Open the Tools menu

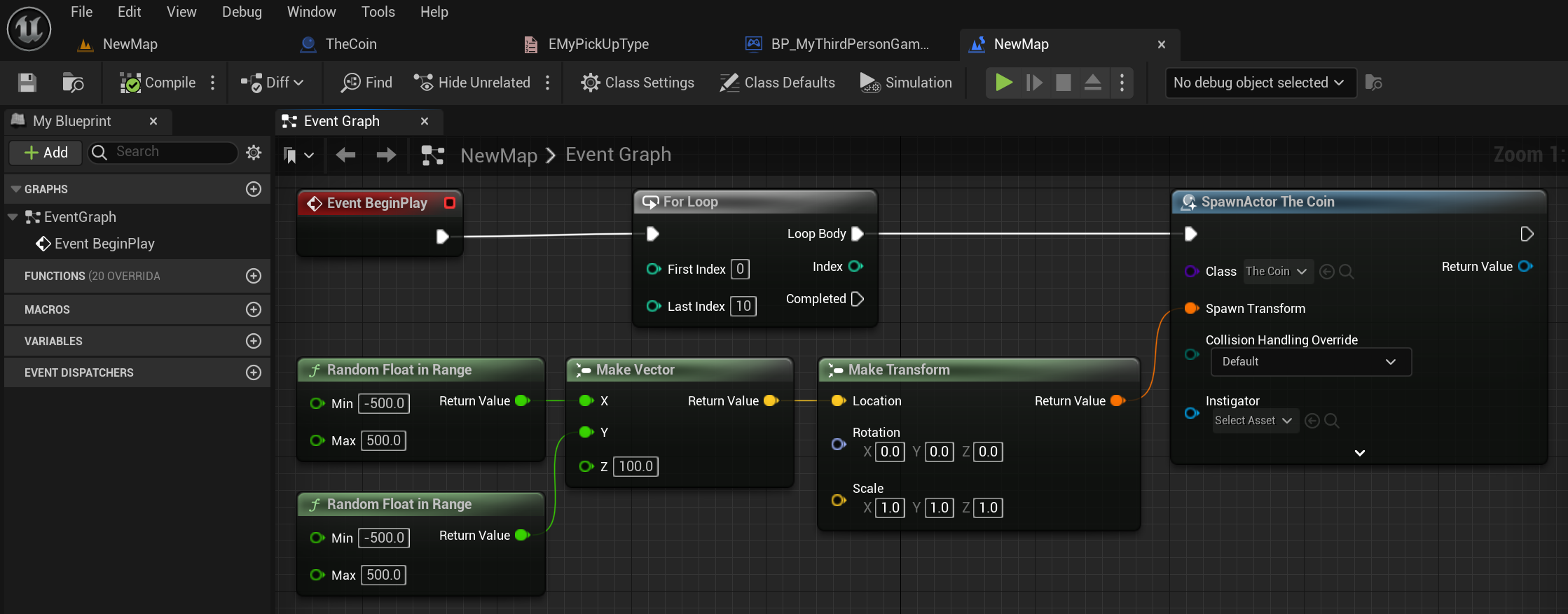[x=378, y=12]
